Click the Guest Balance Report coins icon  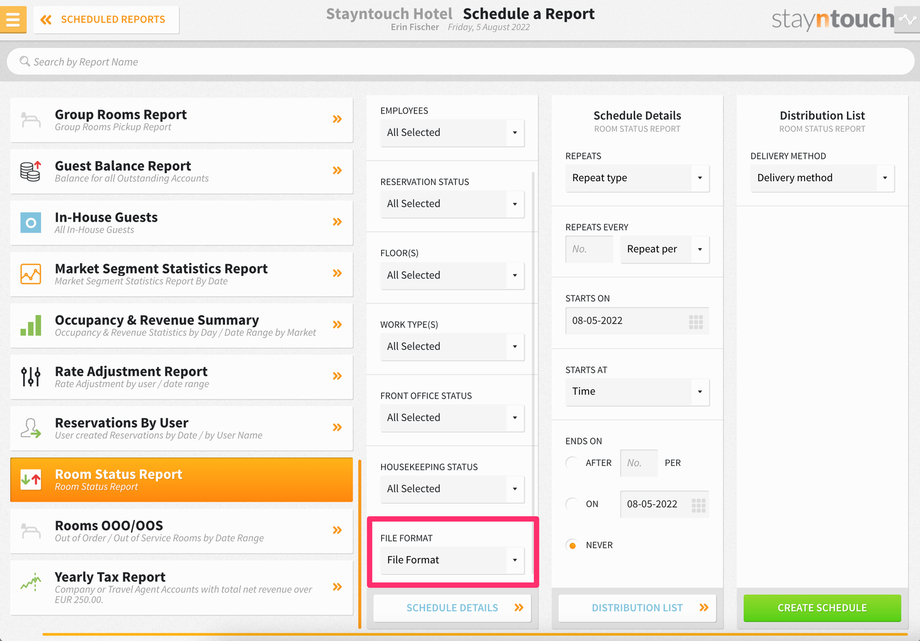[31, 171]
